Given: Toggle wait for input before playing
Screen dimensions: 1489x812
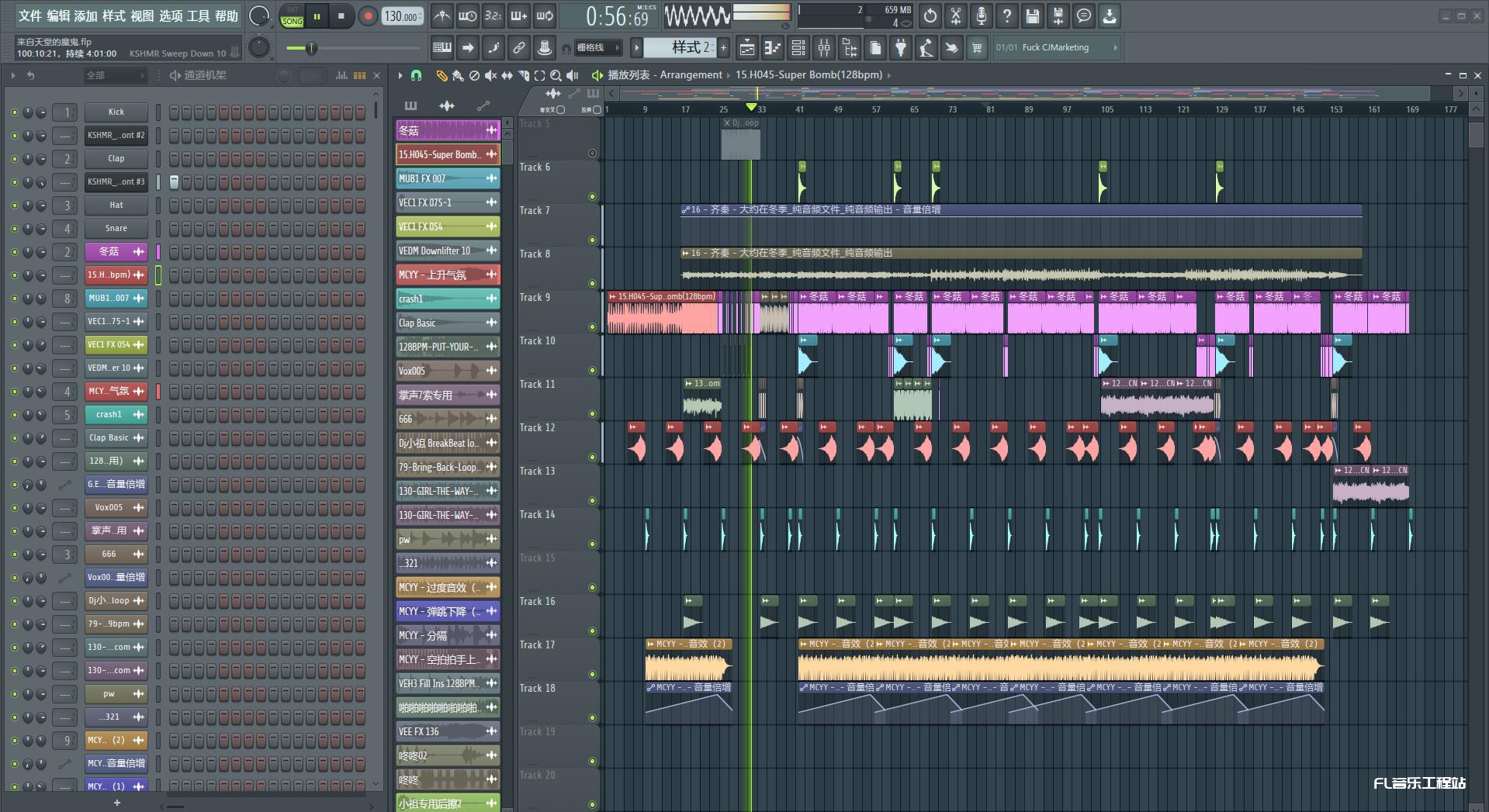Looking at the screenshot, I should [467, 16].
